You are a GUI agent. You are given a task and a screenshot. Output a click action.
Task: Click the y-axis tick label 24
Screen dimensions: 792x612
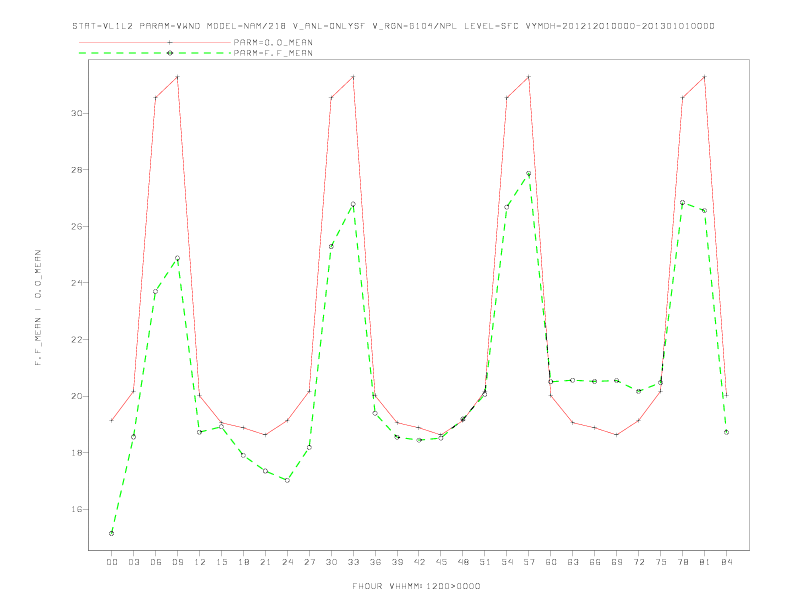tap(76, 283)
